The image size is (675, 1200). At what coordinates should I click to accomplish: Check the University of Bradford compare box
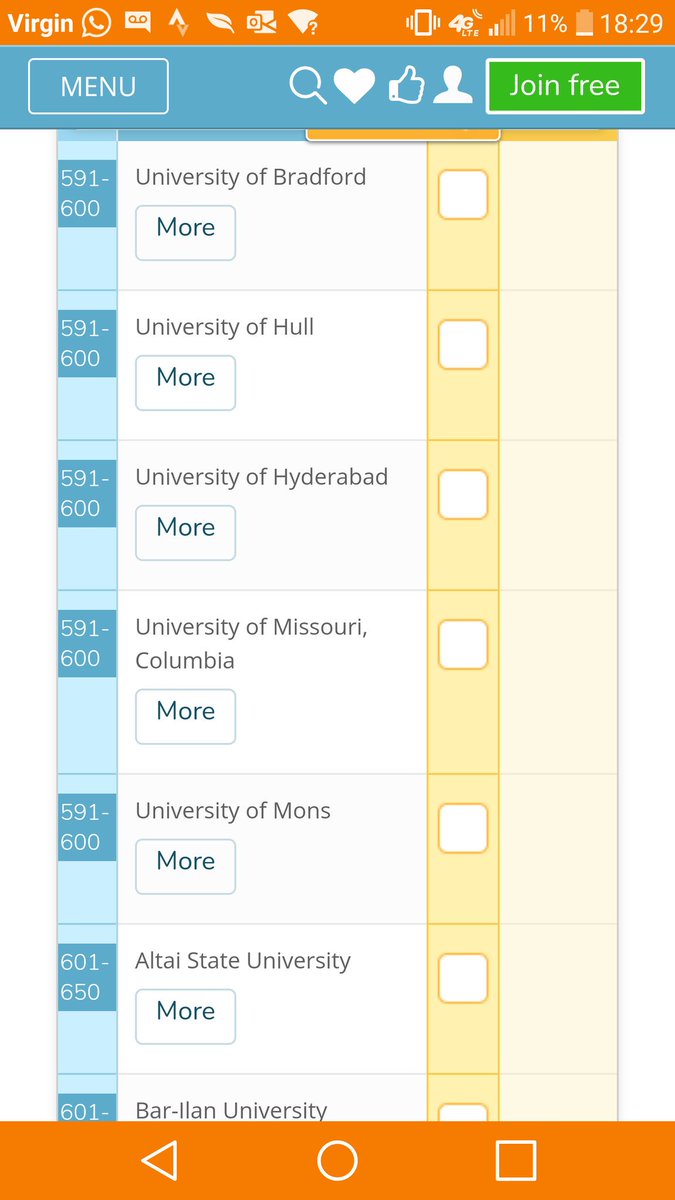[x=463, y=195]
